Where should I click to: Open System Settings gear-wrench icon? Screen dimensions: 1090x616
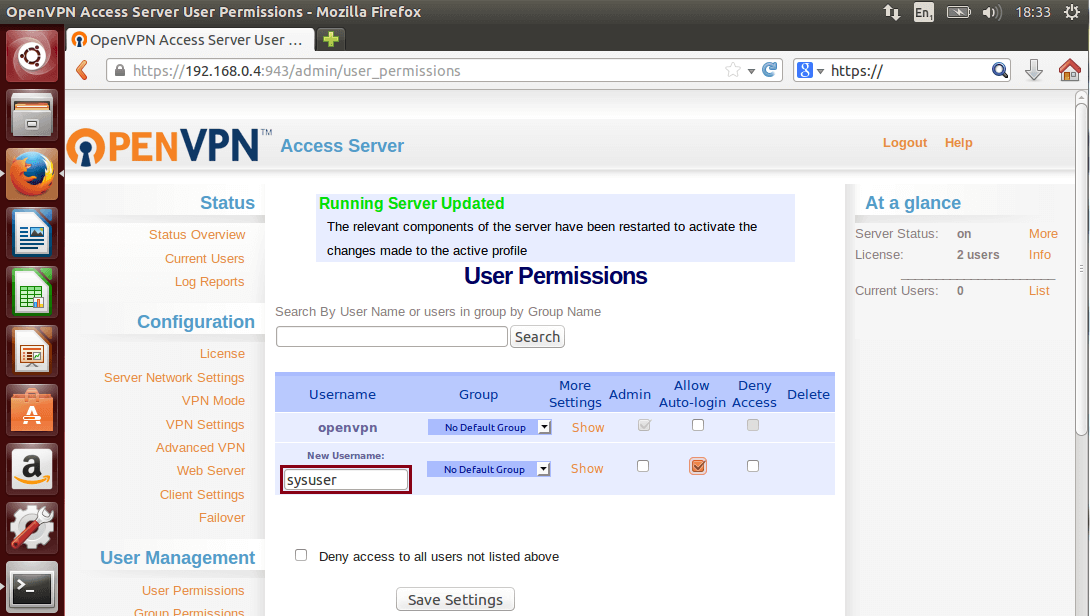pos(32,528)
